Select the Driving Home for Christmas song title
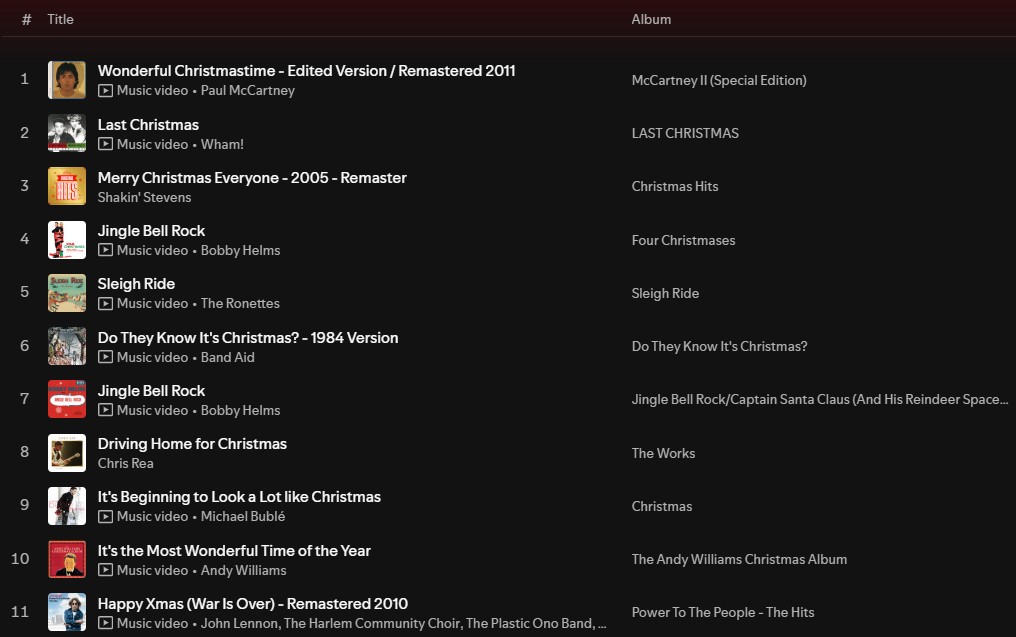The height and width of the screenshot is (637, 1016). coord(192,444)
